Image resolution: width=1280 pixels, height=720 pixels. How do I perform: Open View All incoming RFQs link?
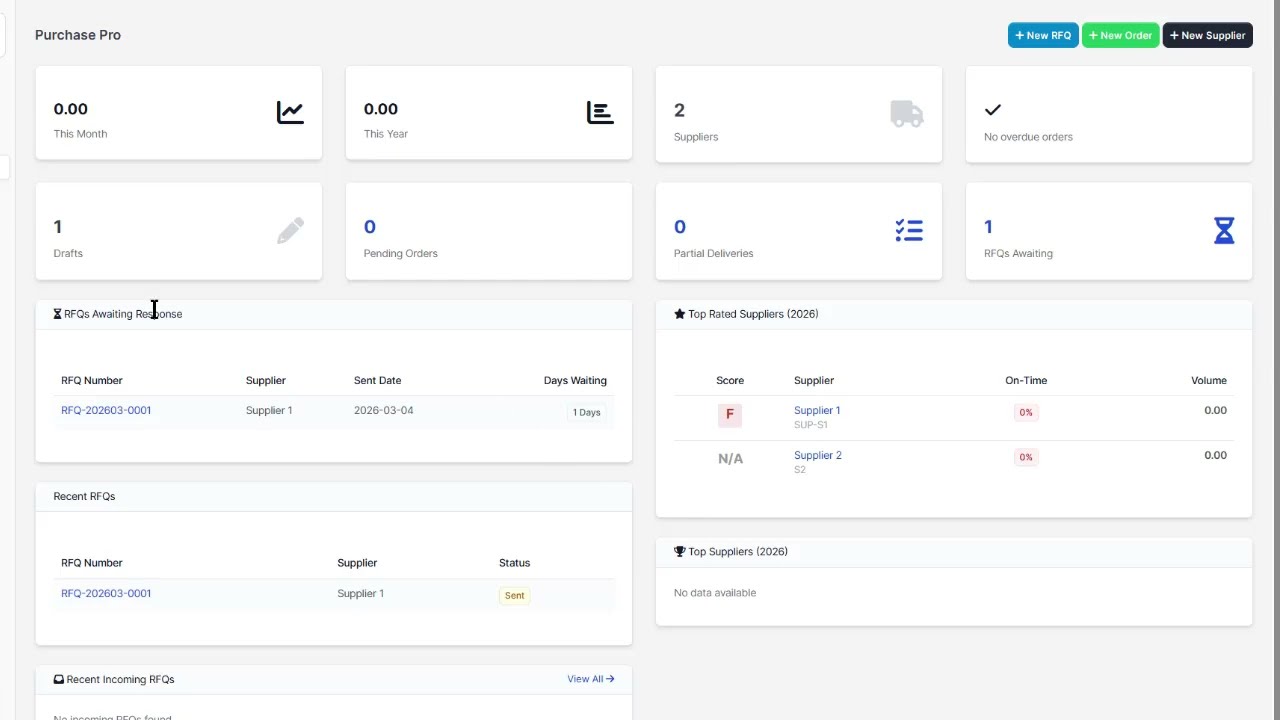coord(590,679)
